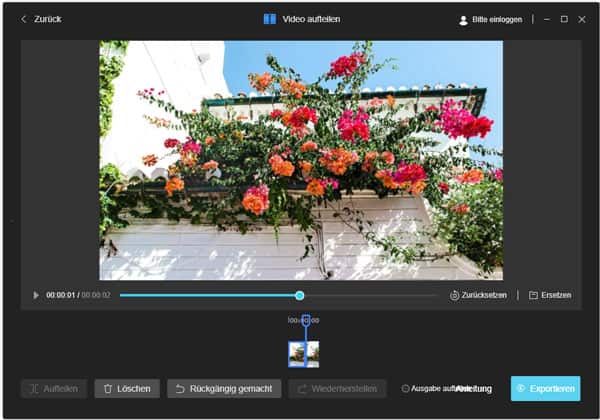This screenshot has width=600, height=420.
Task: Maximize the application window
Action: tap(564, 19)
